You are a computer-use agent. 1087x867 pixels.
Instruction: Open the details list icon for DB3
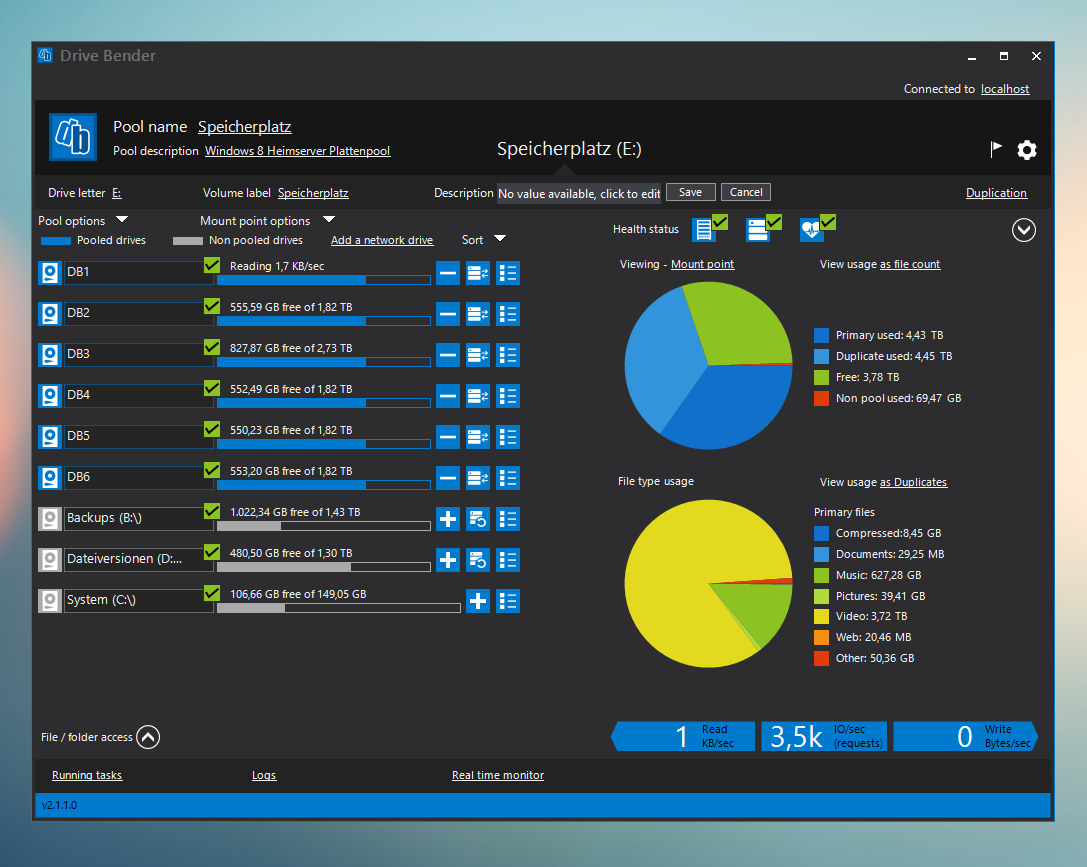coord(508,355)
